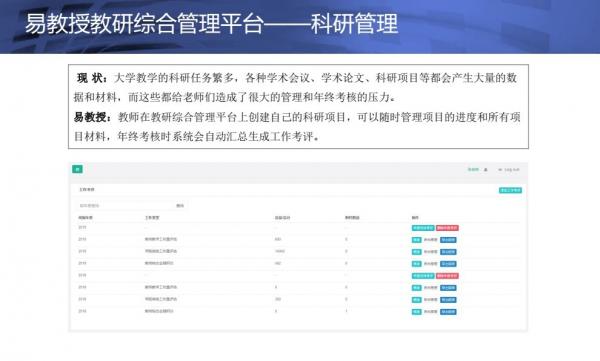Click the dark blue button in fourth table row

[448, 264]
